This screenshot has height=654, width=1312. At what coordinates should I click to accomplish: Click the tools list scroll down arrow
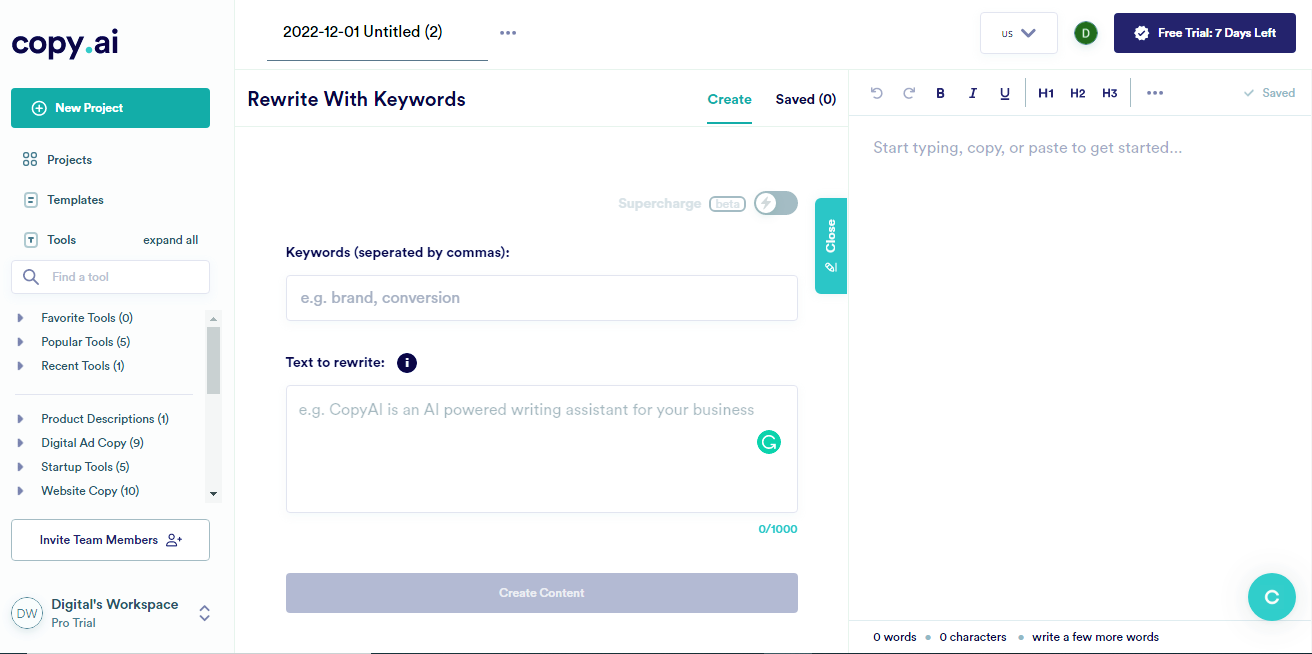[x=213, y=494]
